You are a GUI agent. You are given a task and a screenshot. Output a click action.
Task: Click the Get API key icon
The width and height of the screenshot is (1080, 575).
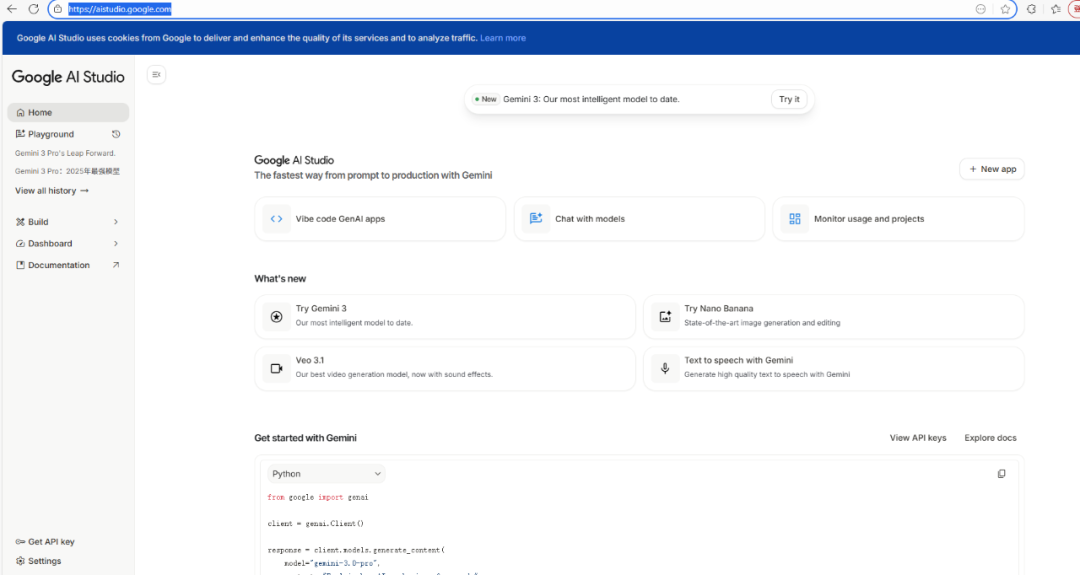click(20, 542)
